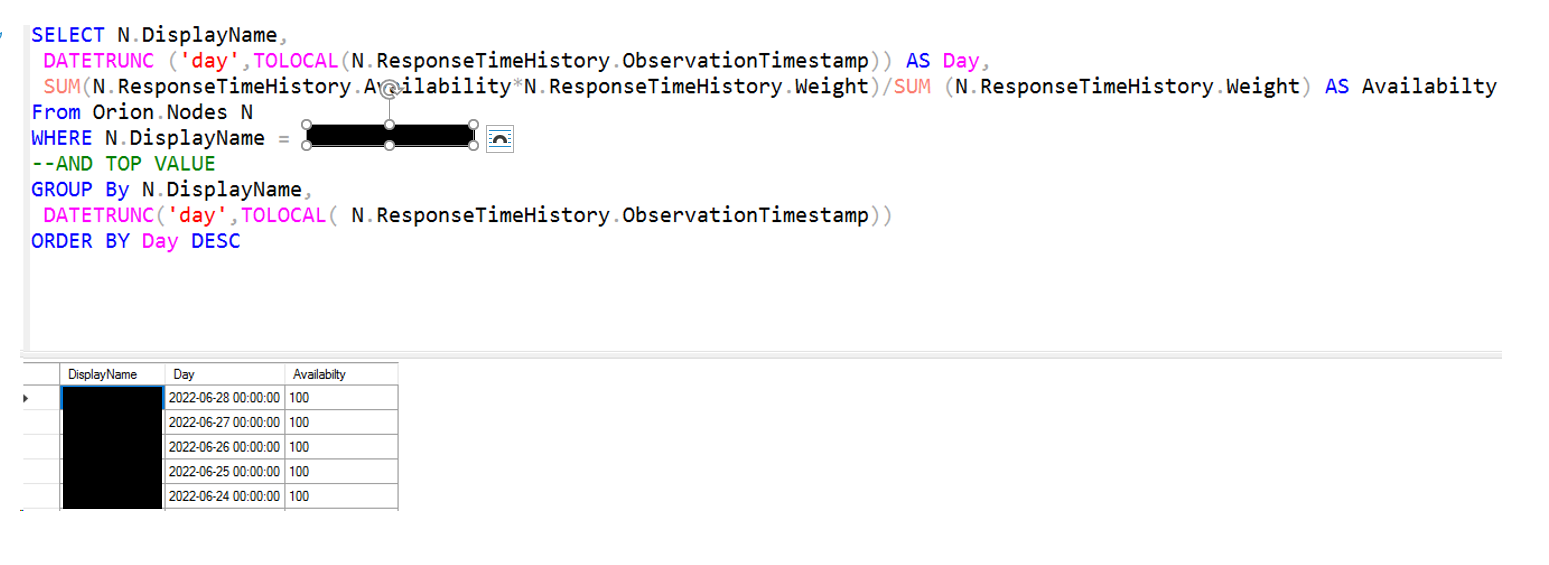The height and width of the screenshot is (565, 1549).
Task: Select the 2022-06-27 00:00:00 cell
Action: pos(225,422)
